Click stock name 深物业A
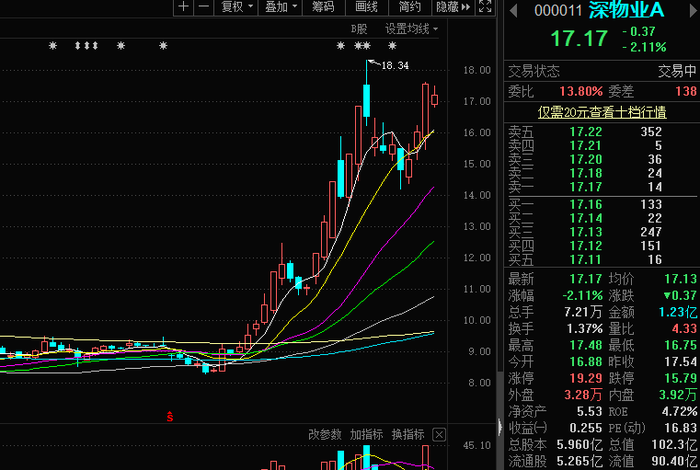 click(627, 10)
